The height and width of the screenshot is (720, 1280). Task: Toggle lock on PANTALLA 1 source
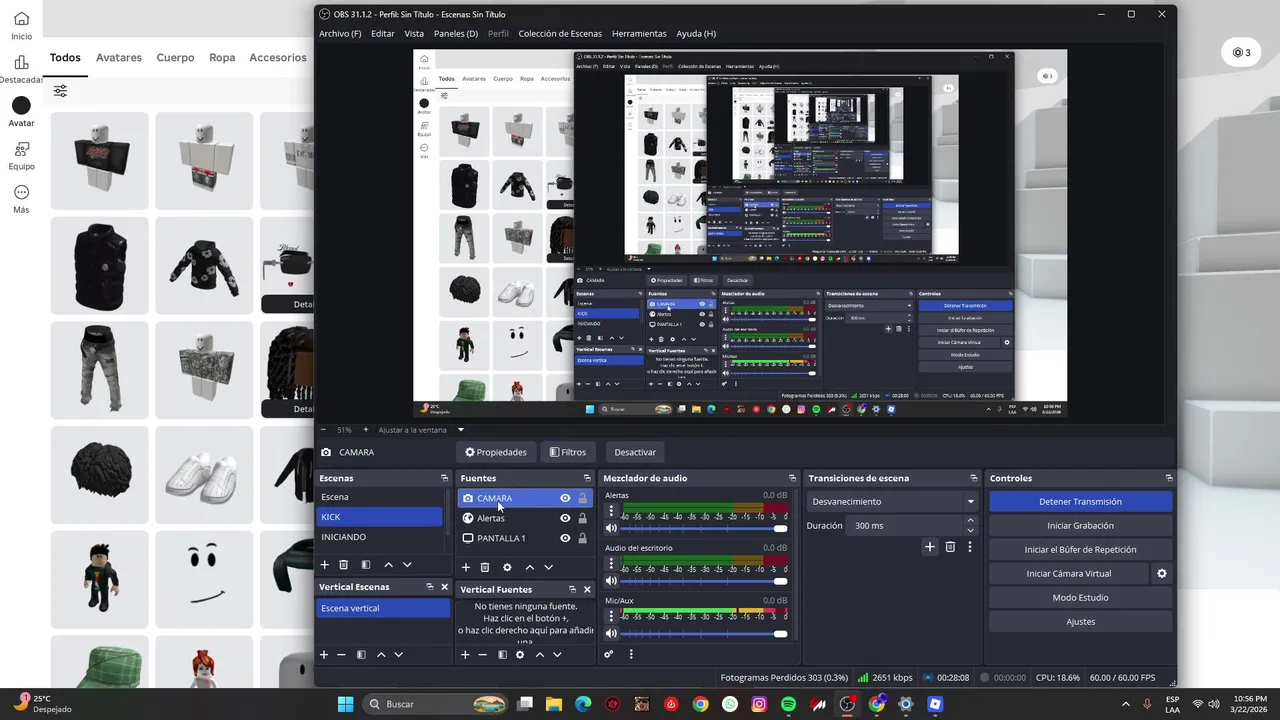click(x=582, y=538)
